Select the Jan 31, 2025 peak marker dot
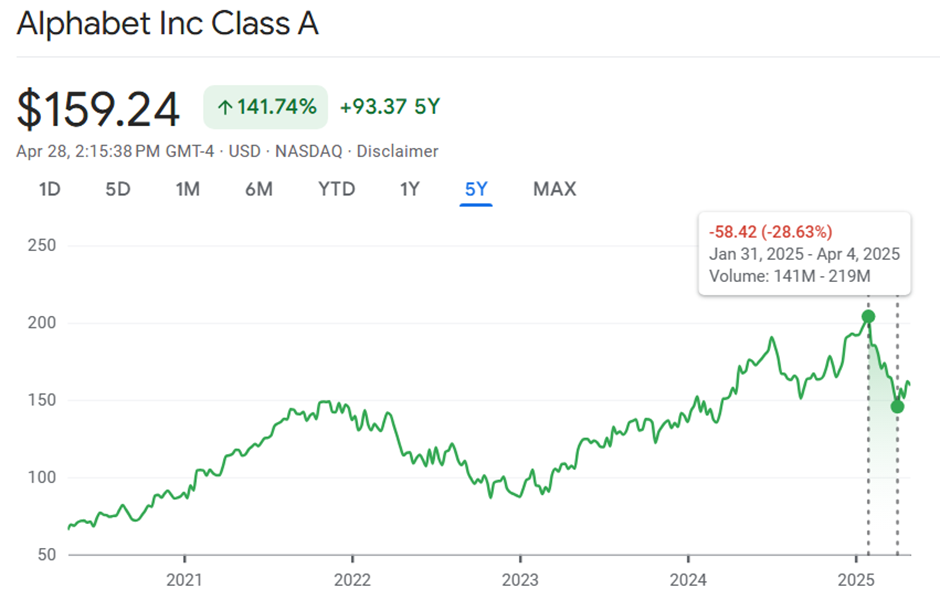The height and width of the screenshot is (599, 940). pos(868,317)
